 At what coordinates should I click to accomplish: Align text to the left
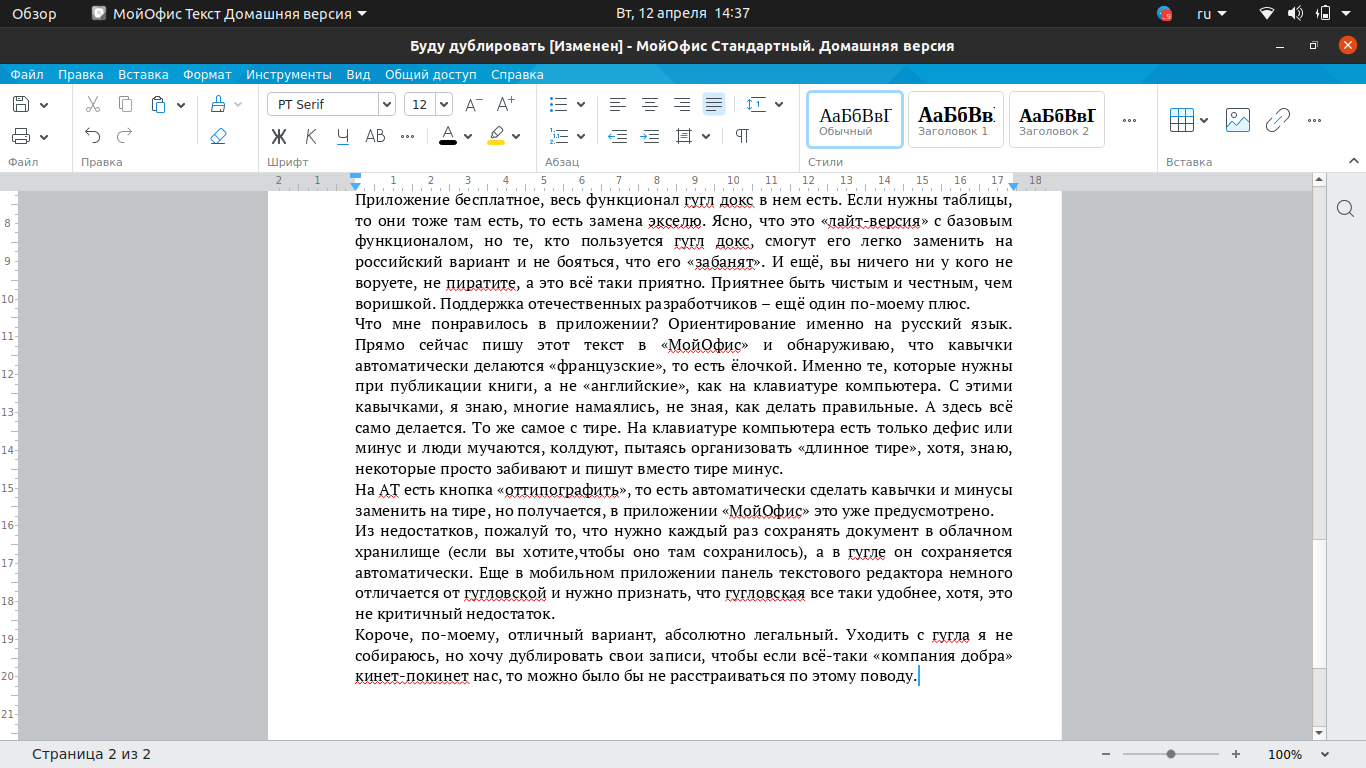pos(617,104)
